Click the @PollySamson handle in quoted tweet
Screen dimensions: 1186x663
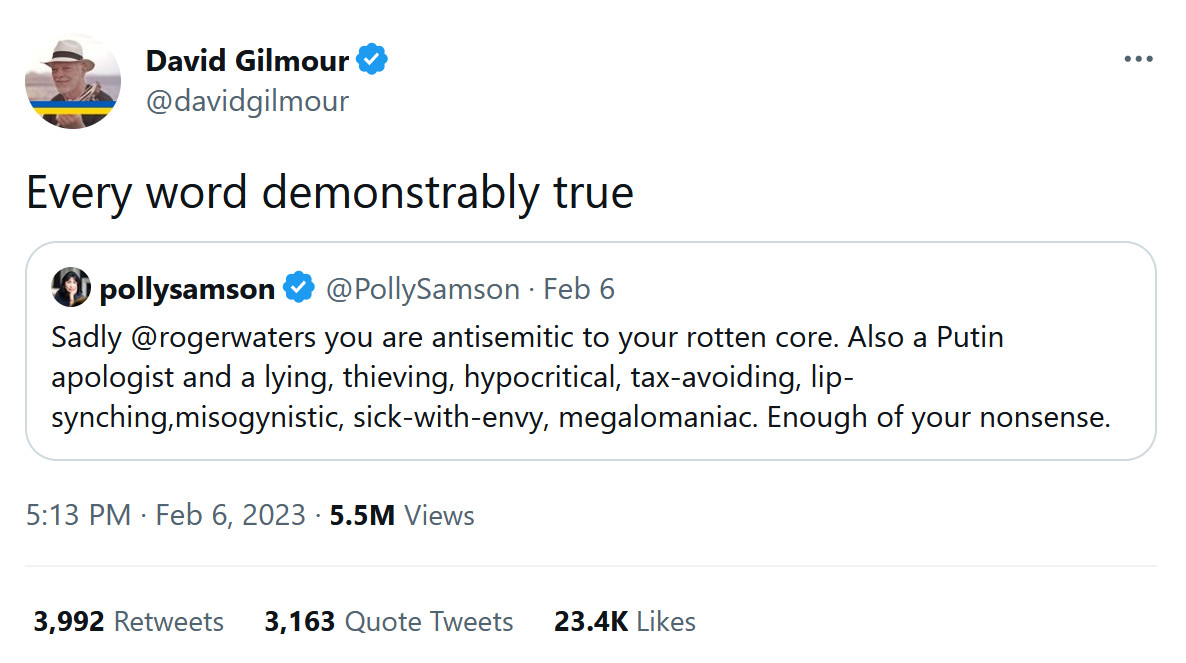point(423,289)
